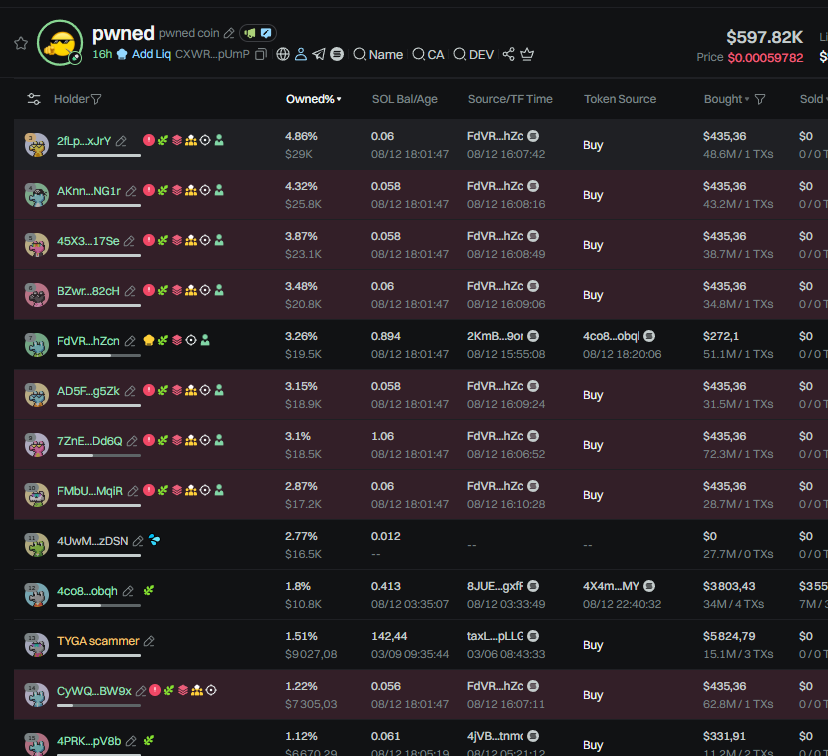
Task: Sort by Bought column arrow
Action: coord(747,99)
